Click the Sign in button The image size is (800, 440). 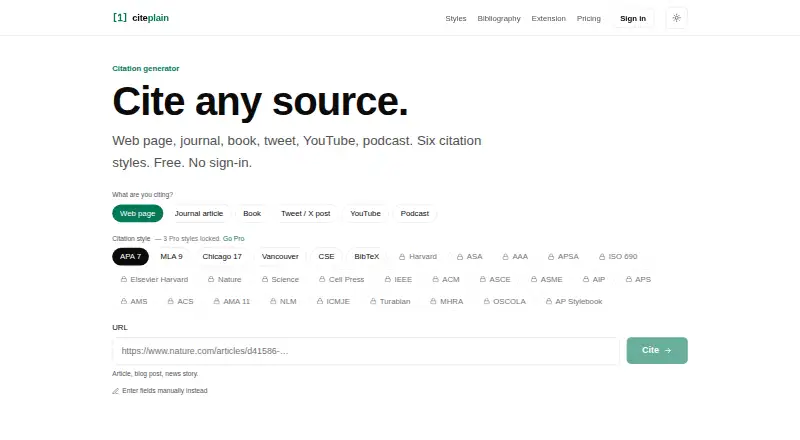click(x=633, y=18)
